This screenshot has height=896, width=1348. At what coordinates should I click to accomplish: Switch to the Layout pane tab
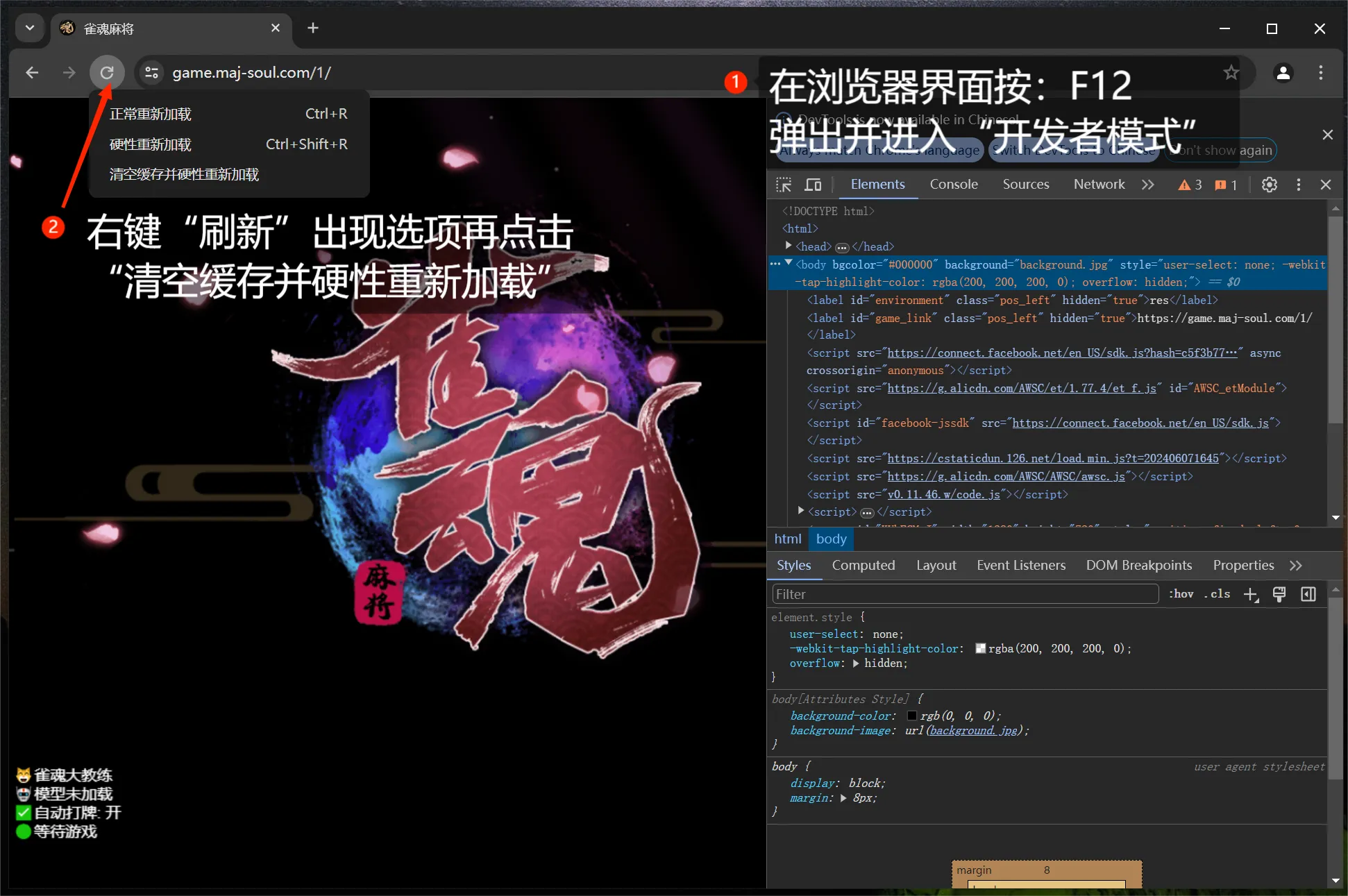point(936,565)
